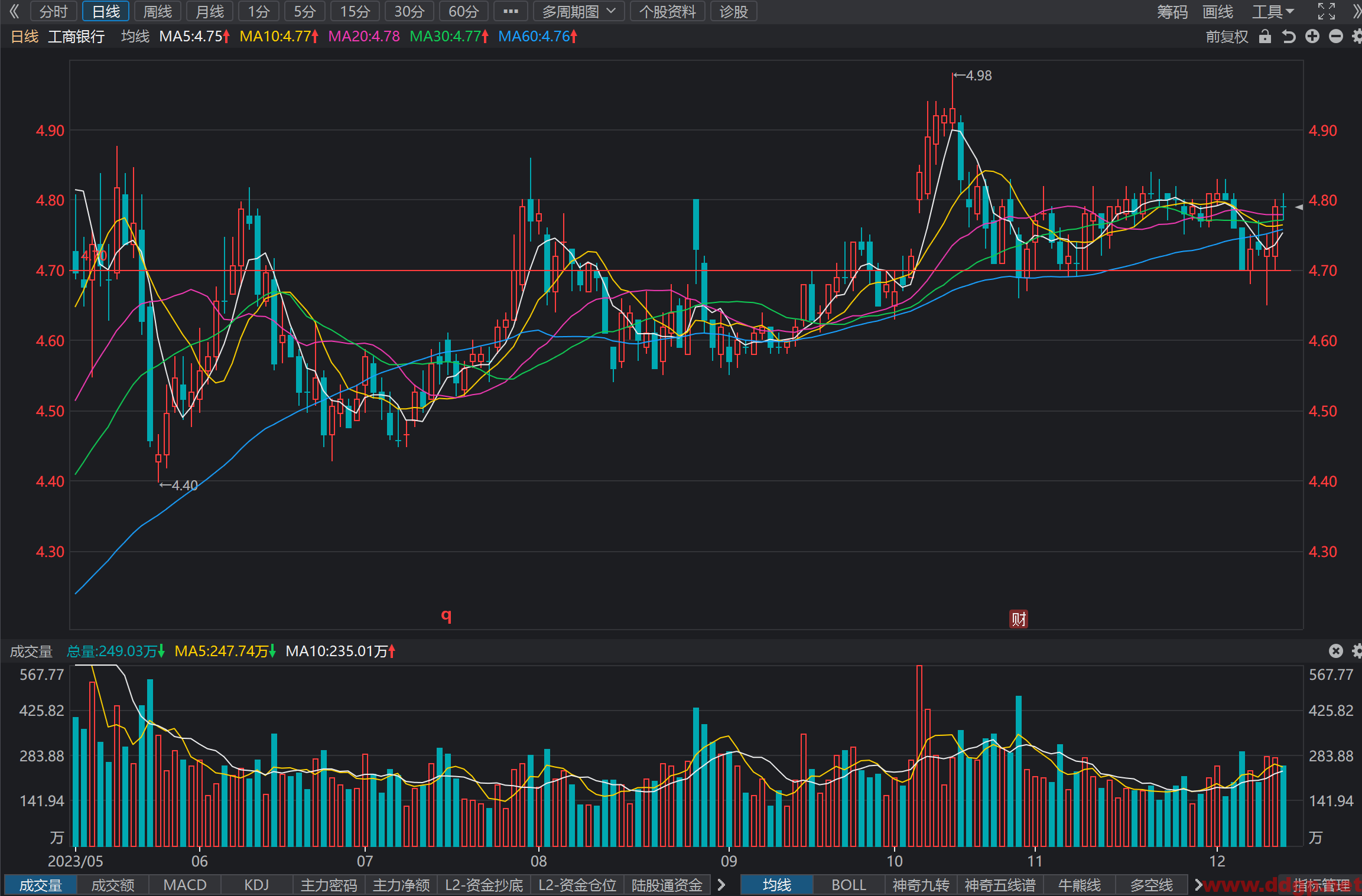Switch to 分时 intraday view
Viewport: 1362px width, 896px height.
[x=54, y=11]
